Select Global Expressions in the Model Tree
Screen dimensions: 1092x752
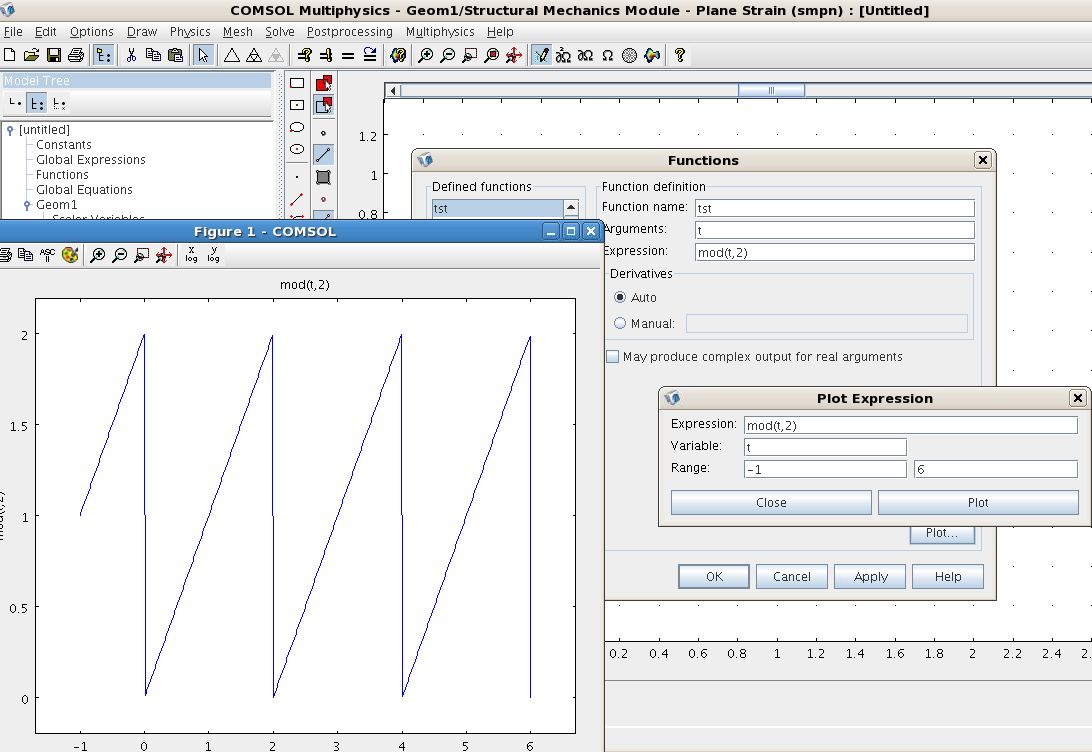point(91,160)
